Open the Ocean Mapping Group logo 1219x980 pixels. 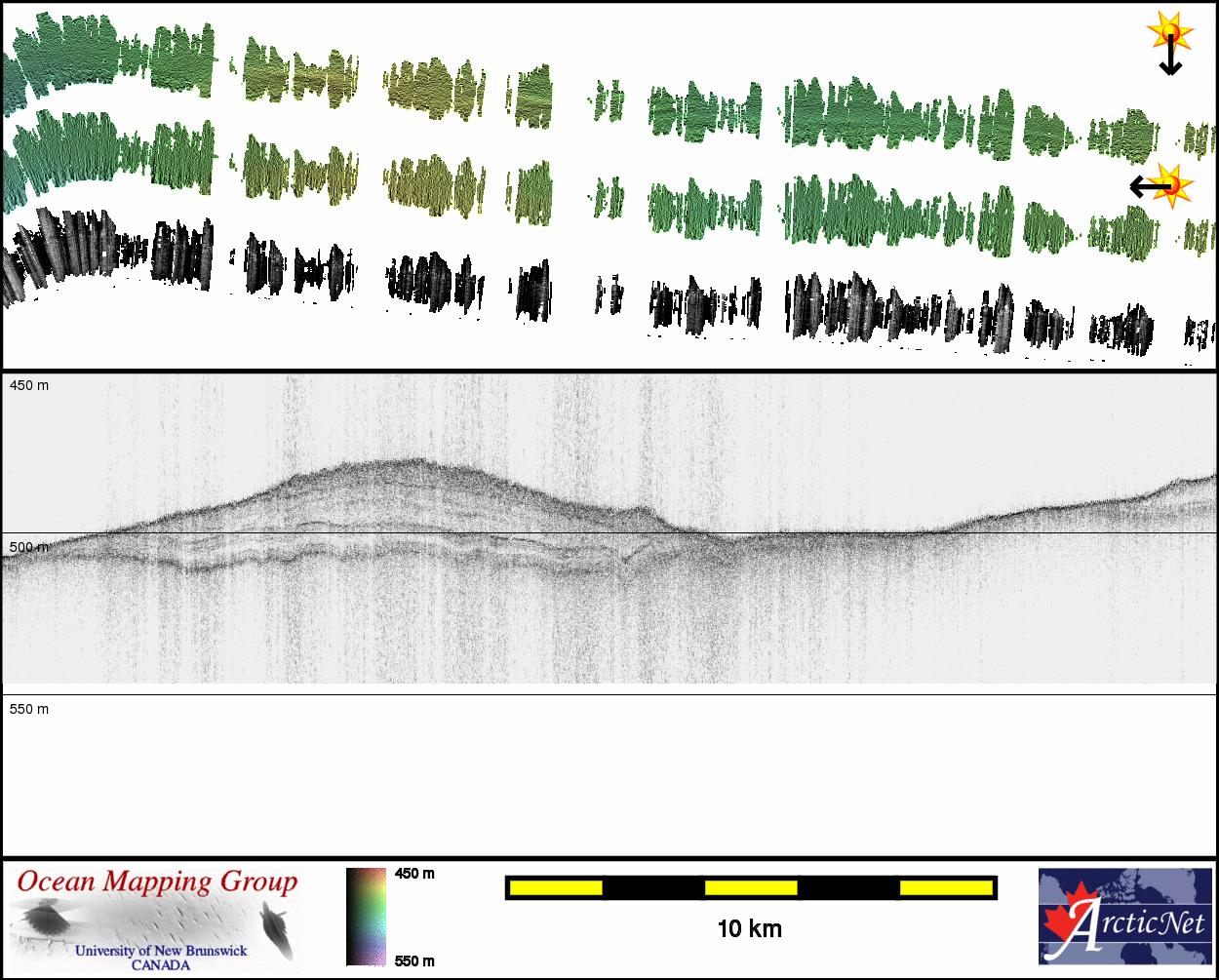click(x=157, y=919)
